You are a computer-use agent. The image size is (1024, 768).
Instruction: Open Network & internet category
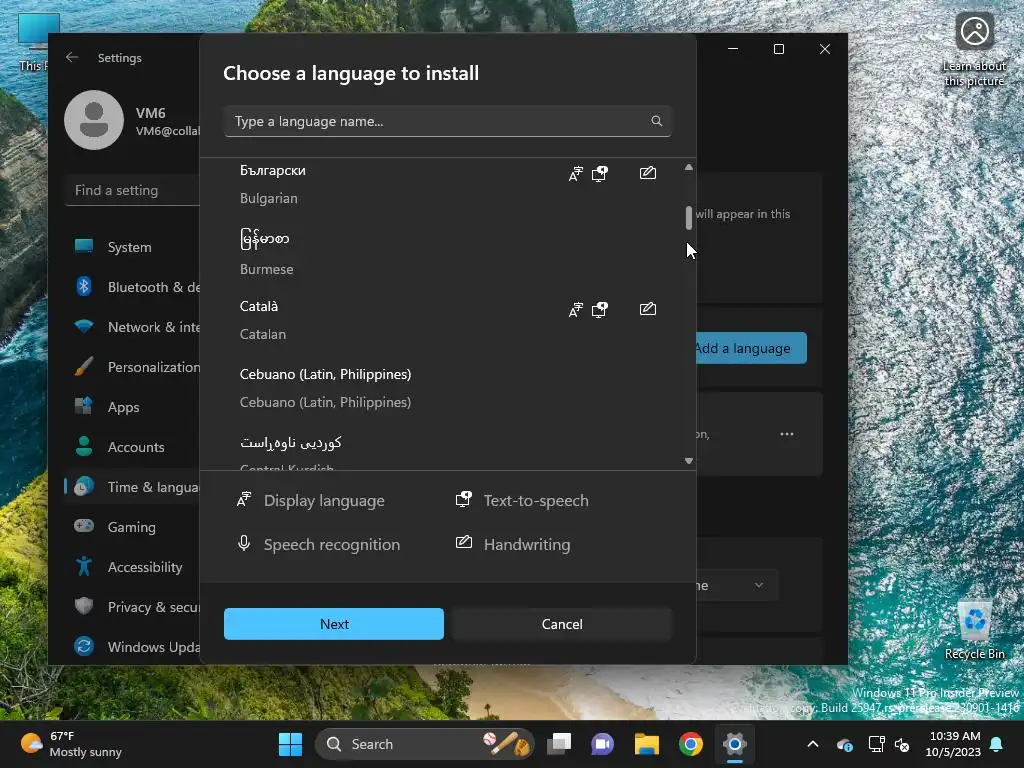[132, 327]
